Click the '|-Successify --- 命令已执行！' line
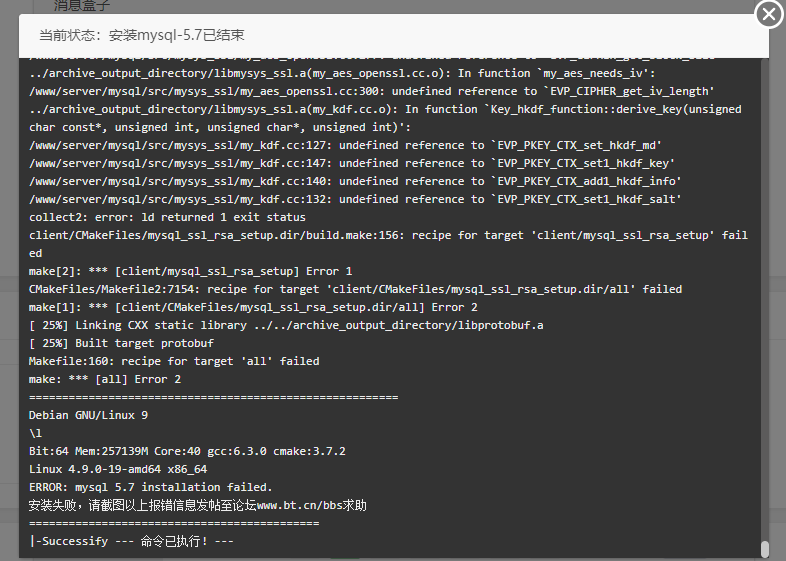786x561 pixels. [x=131, y=541]
